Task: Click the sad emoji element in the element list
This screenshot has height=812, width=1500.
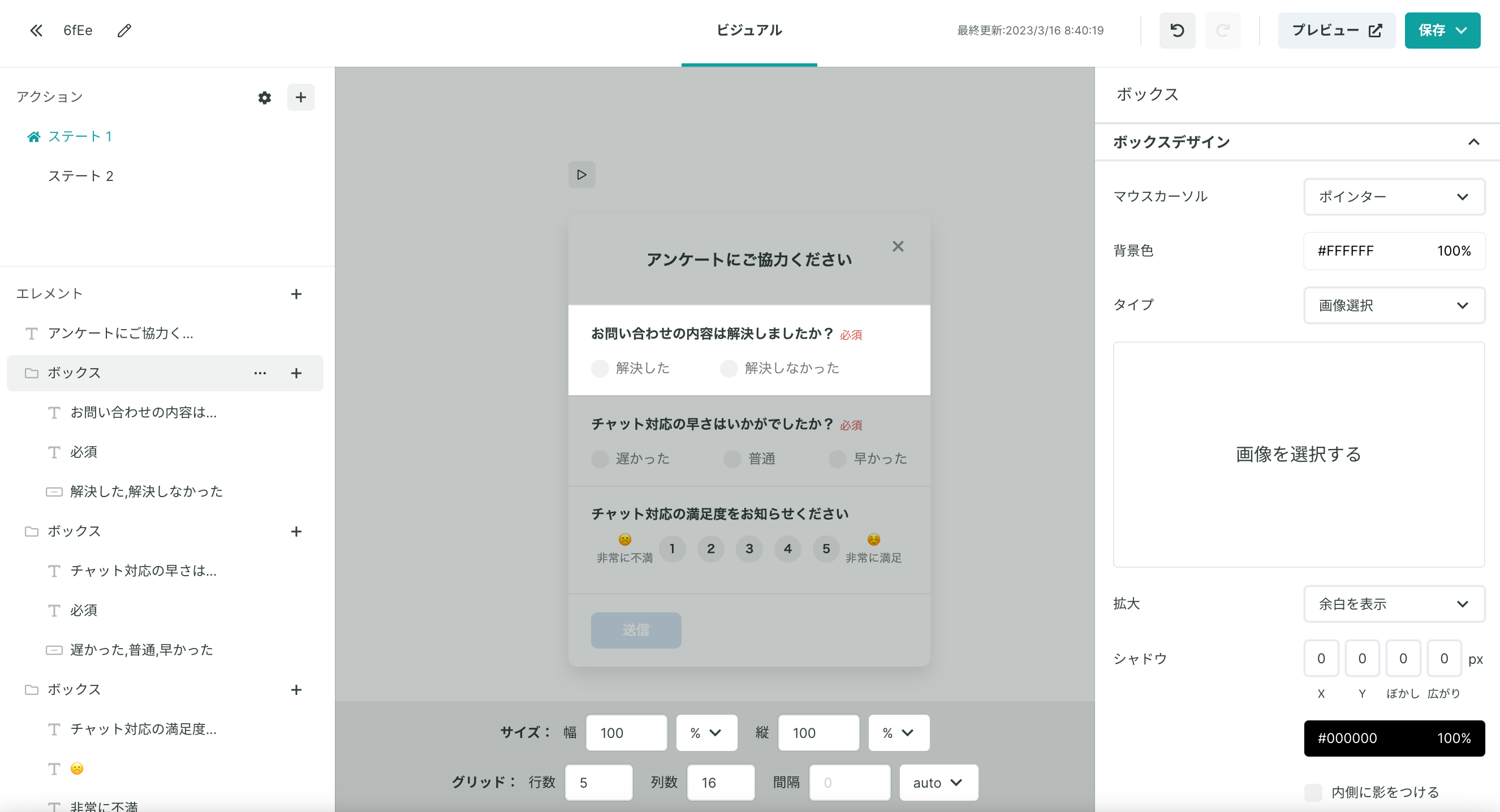Action: coord(77,769)
